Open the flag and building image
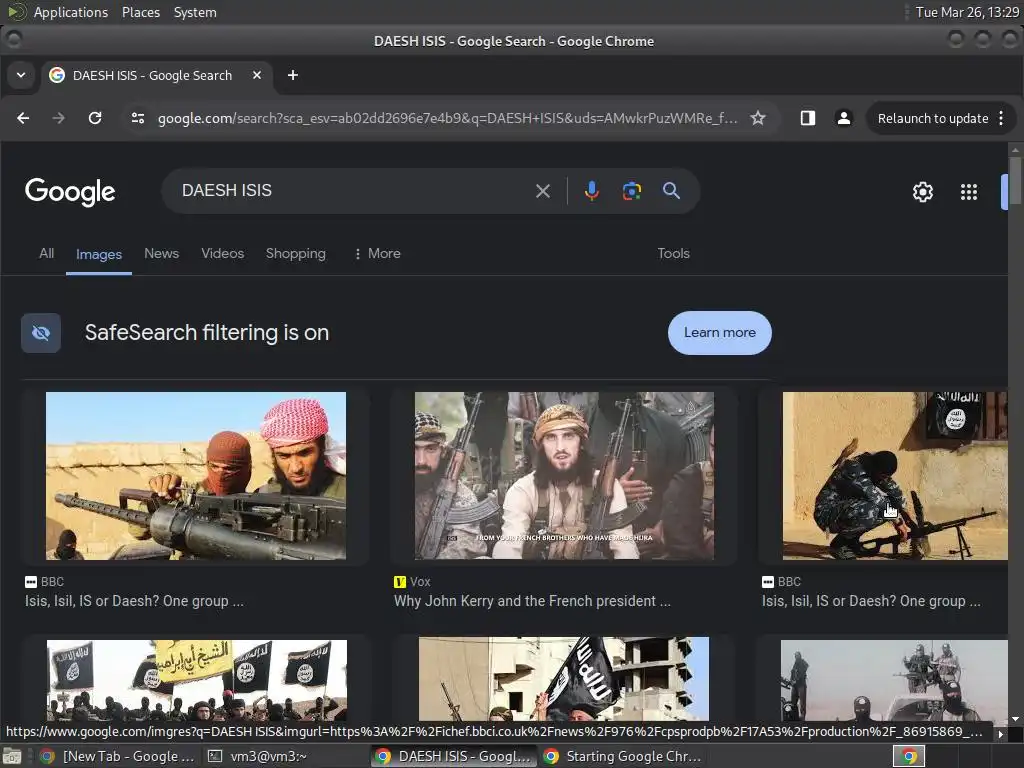 (564, 679)
